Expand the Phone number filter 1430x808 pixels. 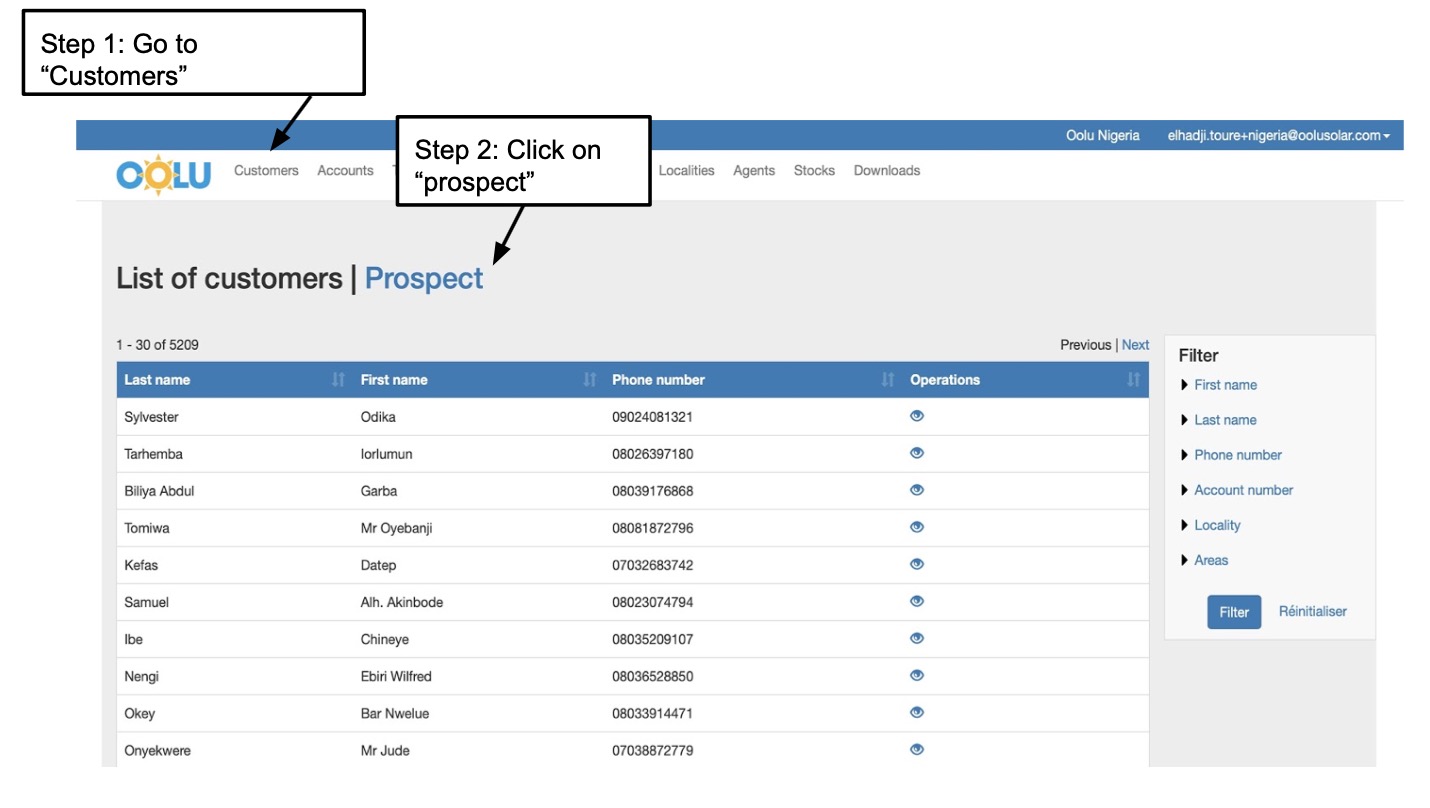click(x=1237, y=455)
